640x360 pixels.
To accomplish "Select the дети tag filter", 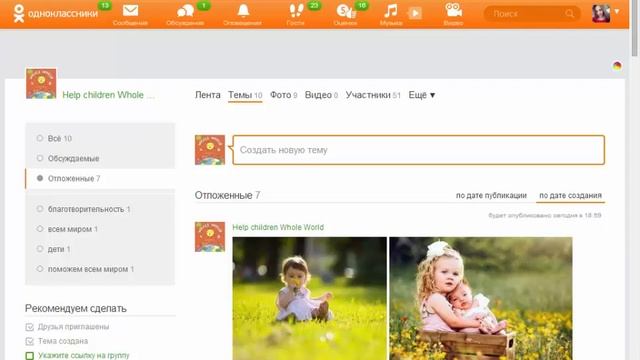I will (x=100, y=249).
